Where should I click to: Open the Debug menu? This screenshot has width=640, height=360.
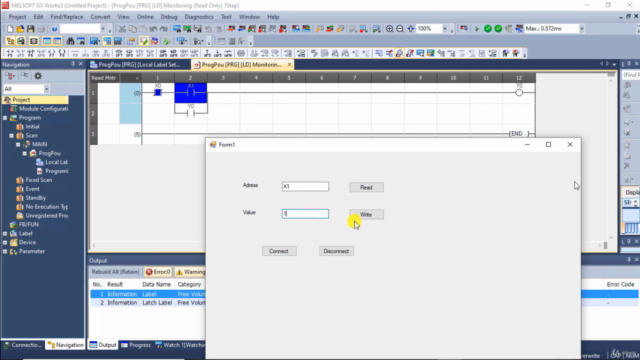[169, 17]
